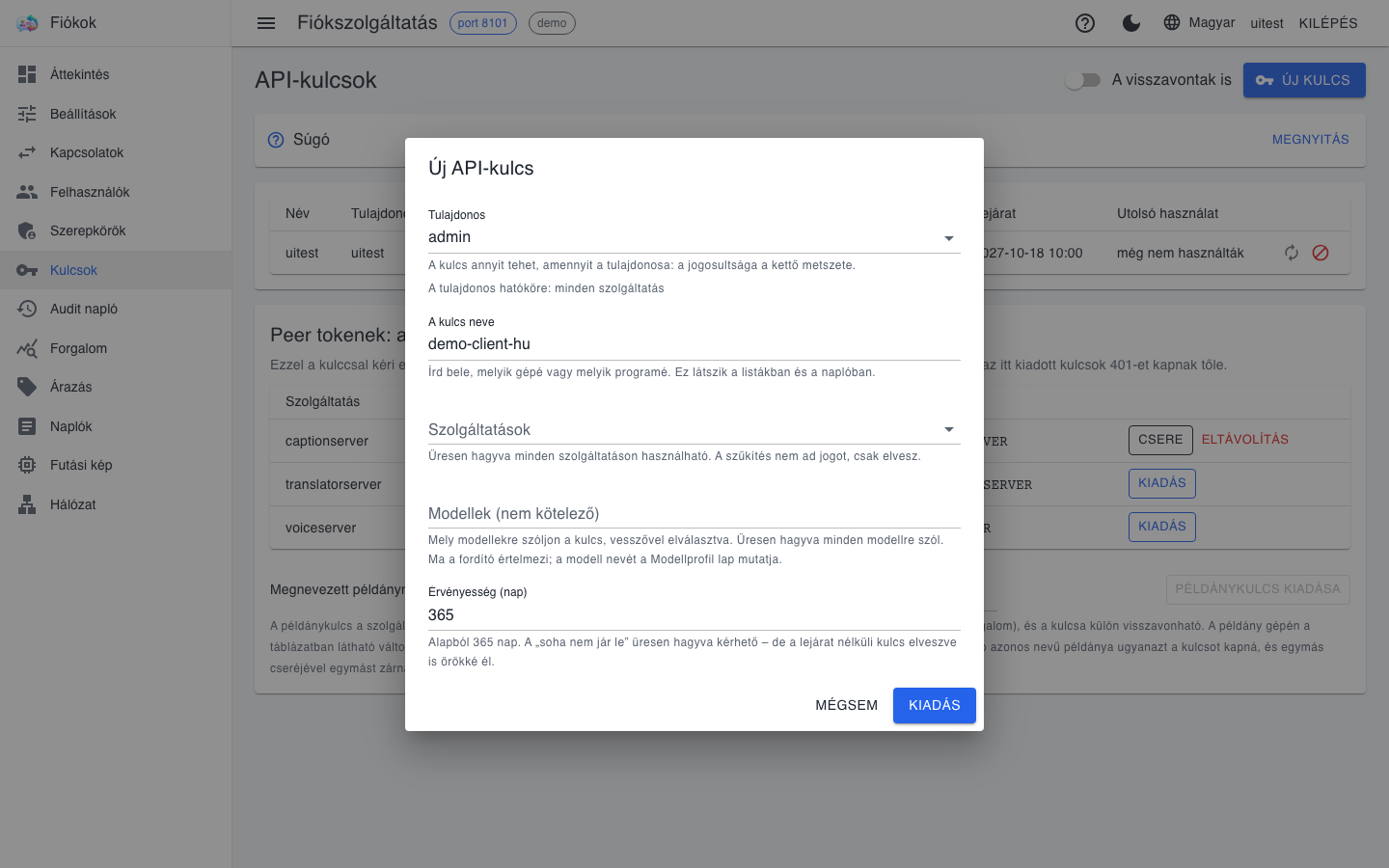This screenshot has height=868, width=1389.
Task: Toggle the 'A visszavontak is' switch
Action: [x=1082, y=80]
